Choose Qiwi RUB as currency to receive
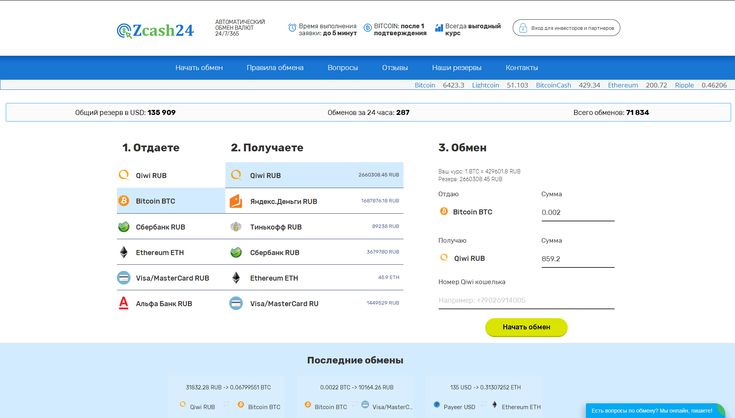 [265, 175]
